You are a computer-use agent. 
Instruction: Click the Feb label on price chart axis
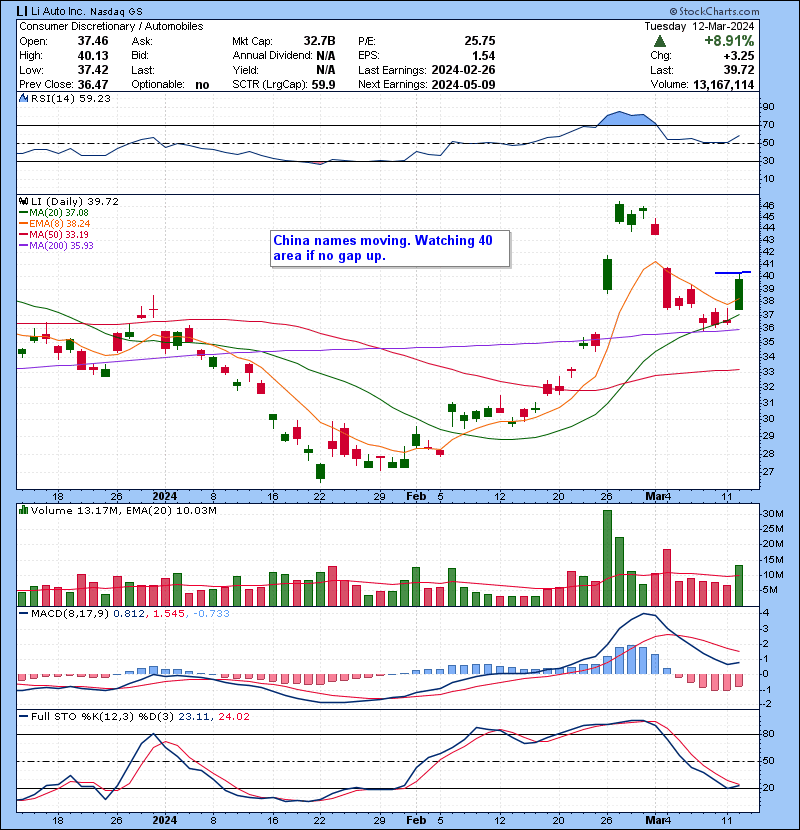pos(416,497)
